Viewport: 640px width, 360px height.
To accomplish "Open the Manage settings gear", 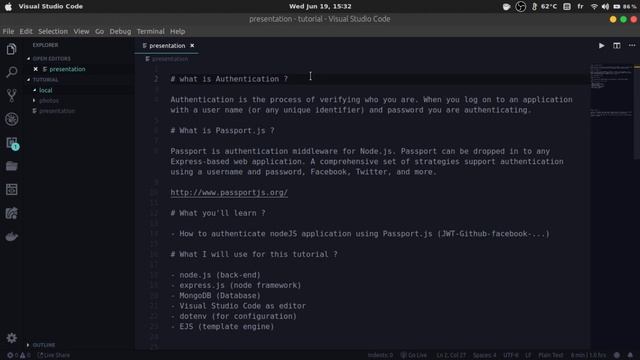I will (x=11, y=338).
